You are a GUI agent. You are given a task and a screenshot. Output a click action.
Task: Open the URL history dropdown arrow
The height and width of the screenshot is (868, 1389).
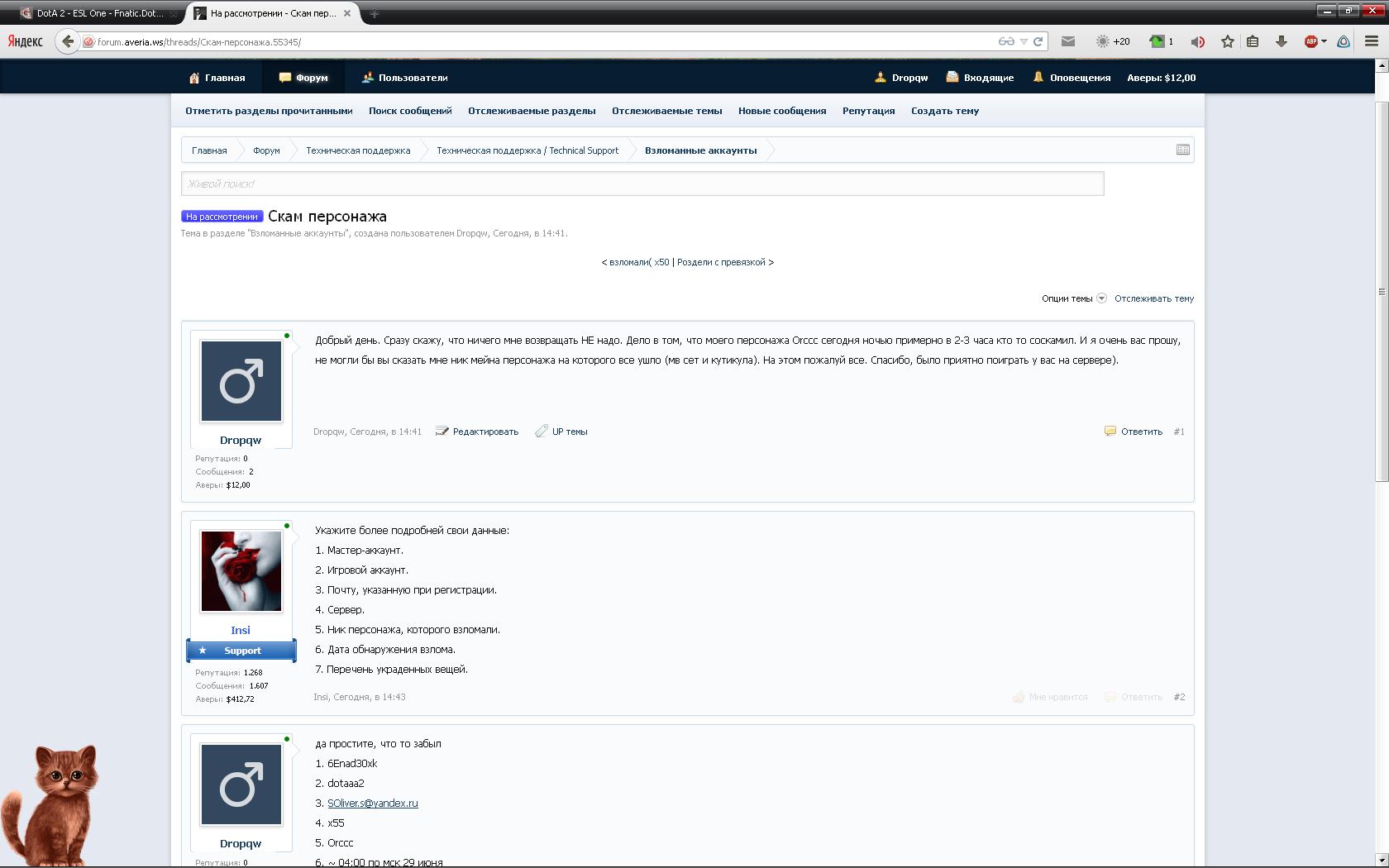coord(1024,41)
